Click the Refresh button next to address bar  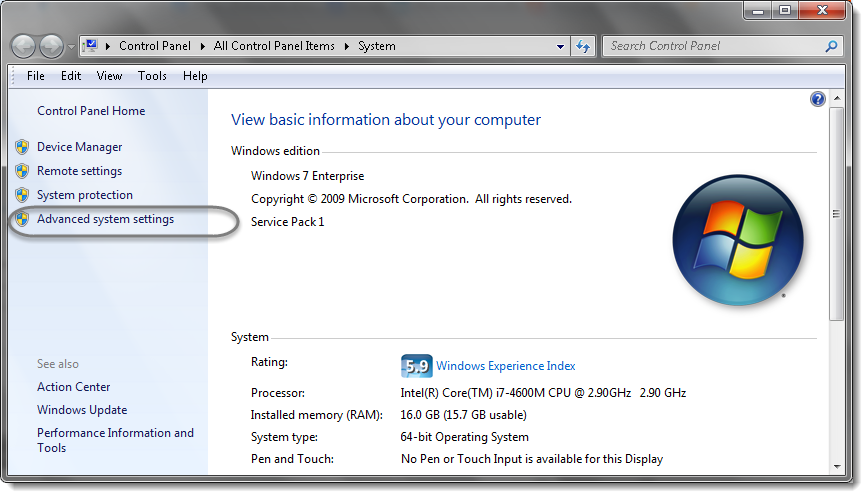583,46
